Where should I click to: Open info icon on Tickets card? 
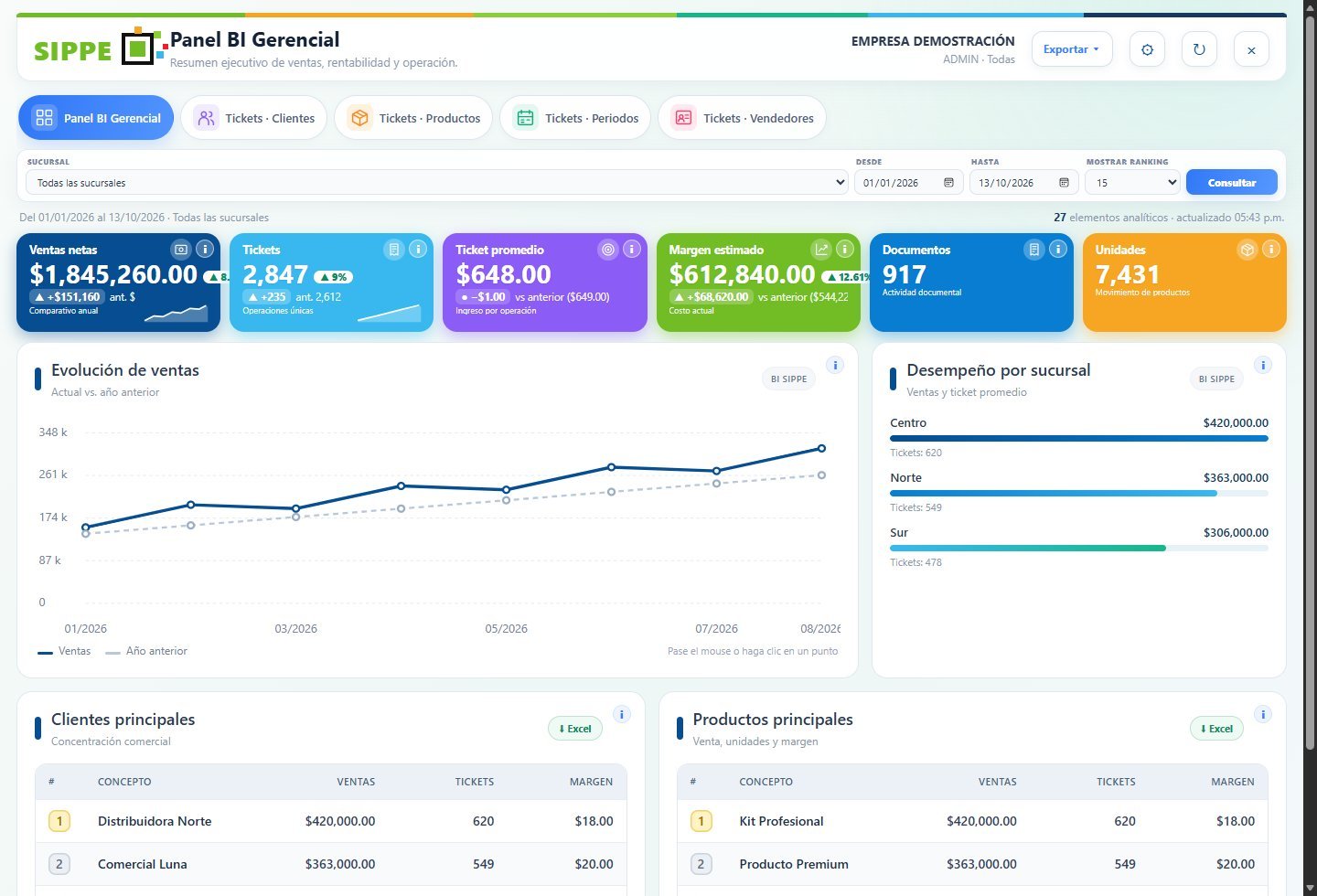[x=419, y=249]
